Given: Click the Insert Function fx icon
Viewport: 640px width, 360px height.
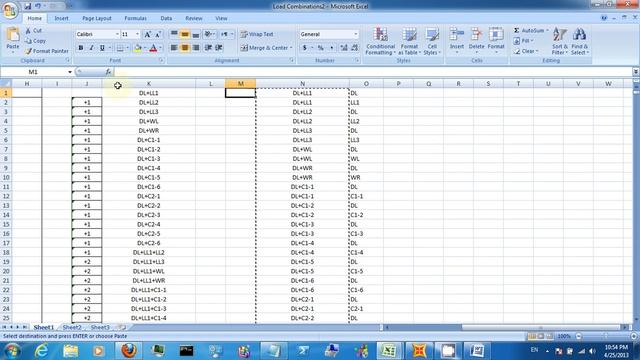Looking at the screenshot, I should tap(108, 72).
